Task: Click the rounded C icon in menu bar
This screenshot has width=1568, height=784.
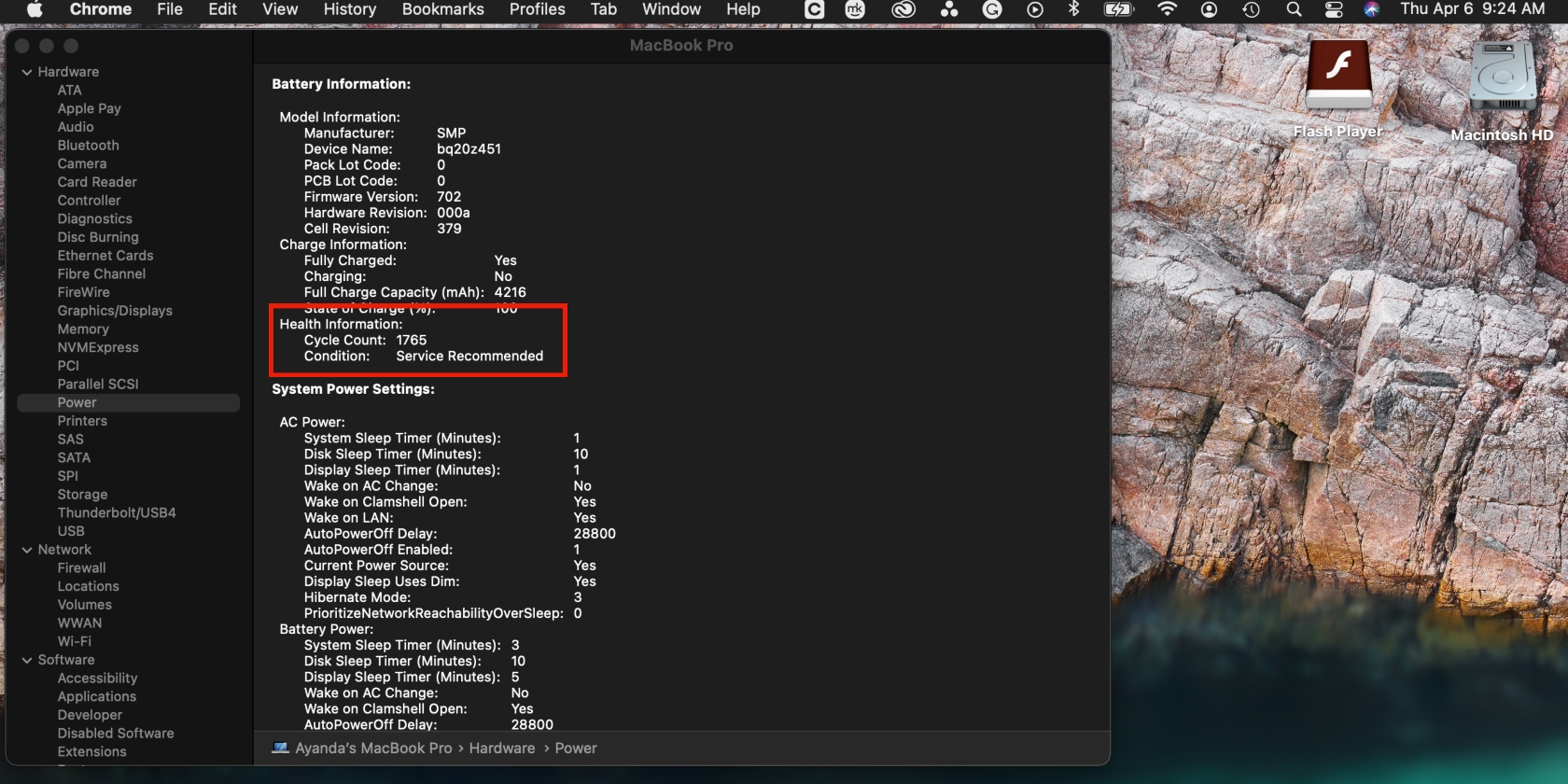Action: (815, 9)
